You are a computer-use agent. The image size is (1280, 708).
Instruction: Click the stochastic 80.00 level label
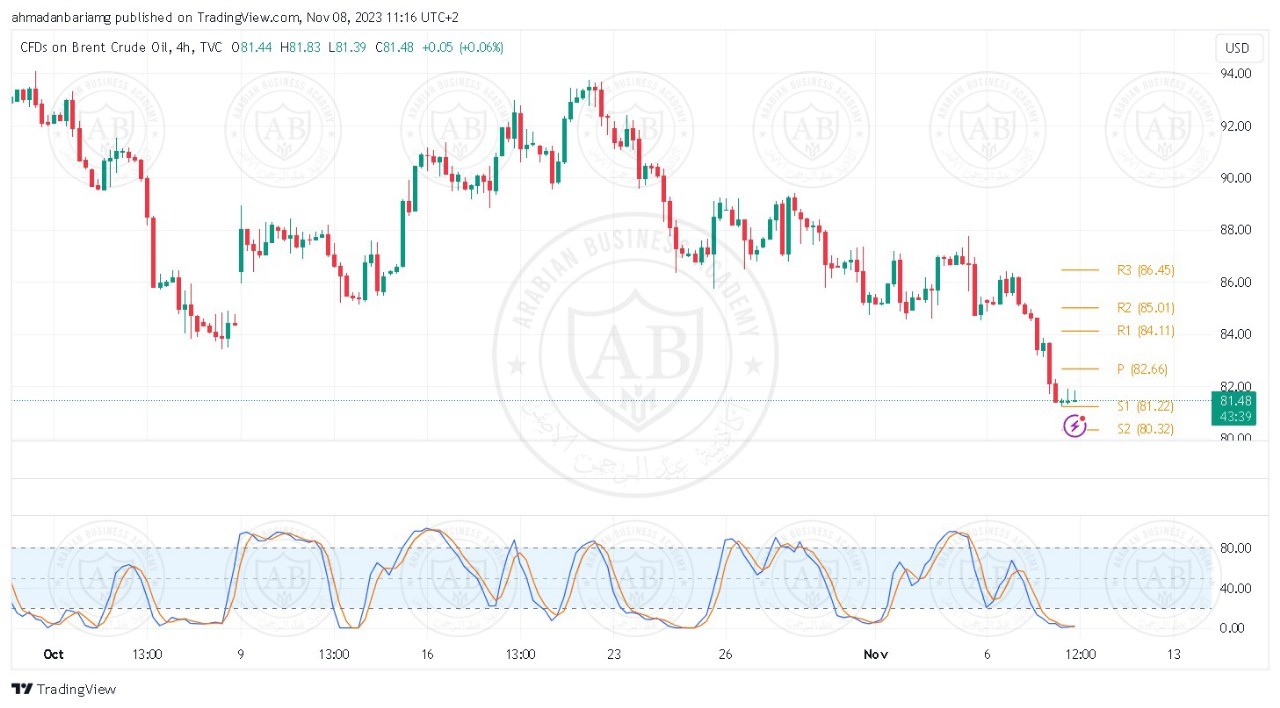point(1236,548)
